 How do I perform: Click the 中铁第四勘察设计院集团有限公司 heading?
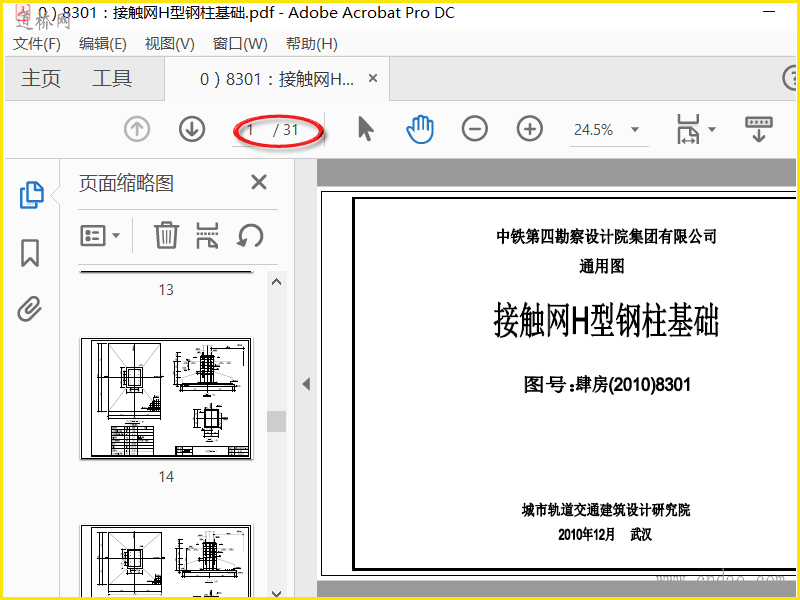point(607,236)
